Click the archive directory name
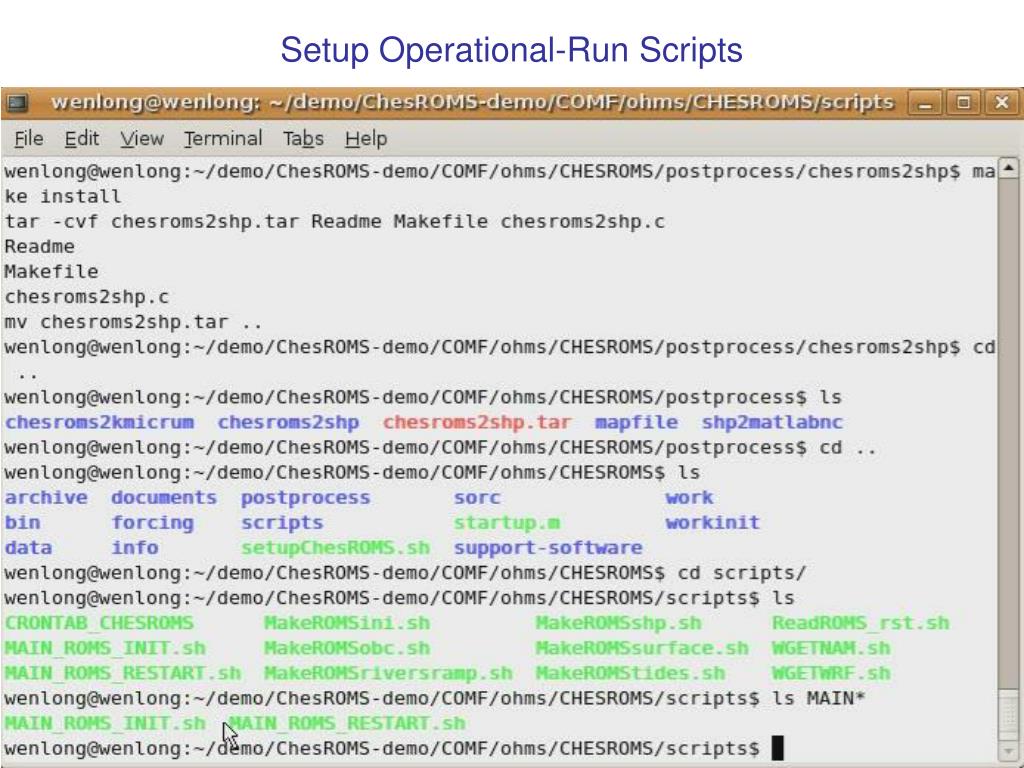1024x768 pixels. 46,498
